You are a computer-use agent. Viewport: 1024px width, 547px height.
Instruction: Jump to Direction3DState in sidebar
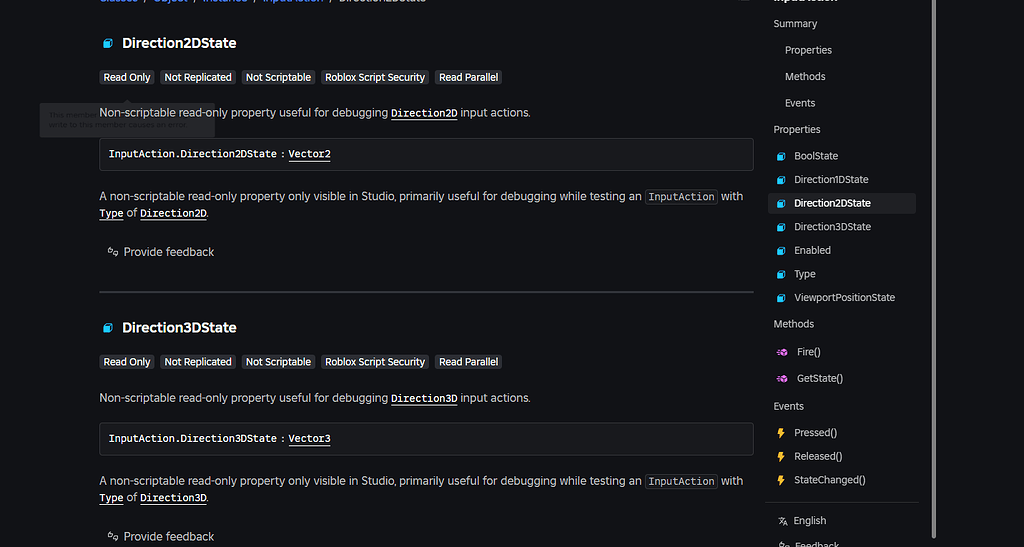point(832,227)
